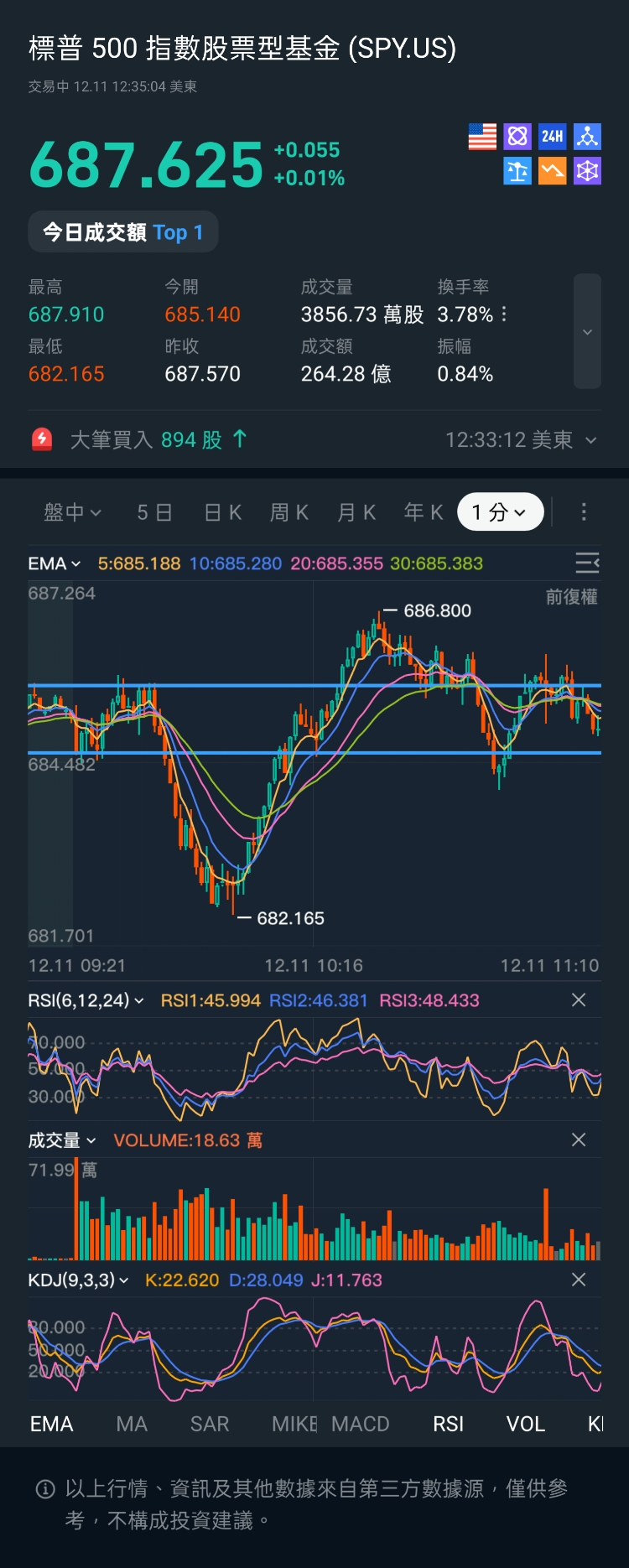Expand the quote details panel chevron
629x1568 pixels.
[x=587, y=332]
